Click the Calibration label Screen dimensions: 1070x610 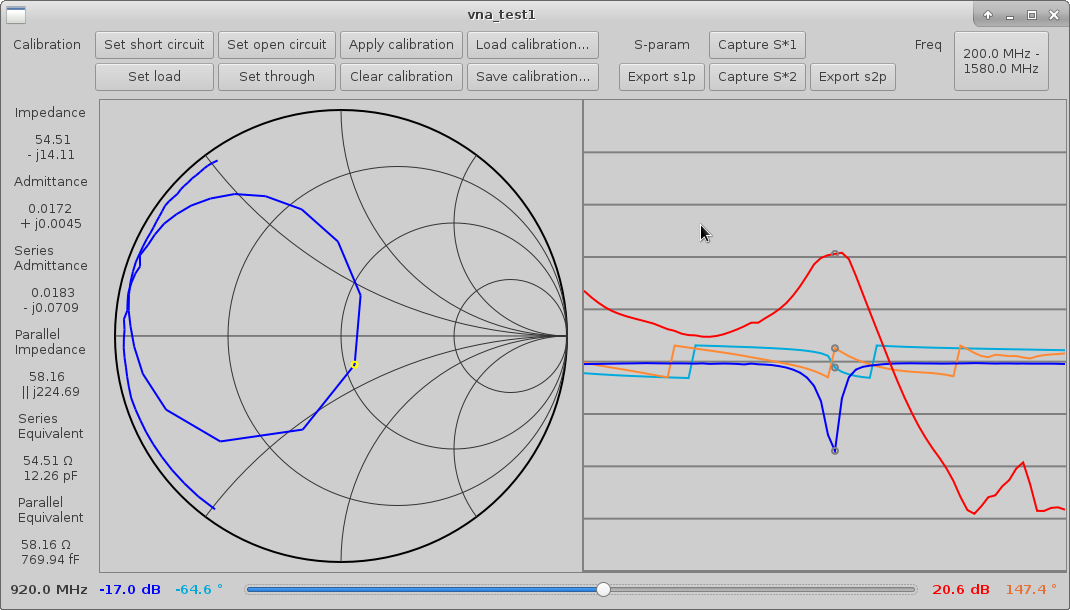47,45
